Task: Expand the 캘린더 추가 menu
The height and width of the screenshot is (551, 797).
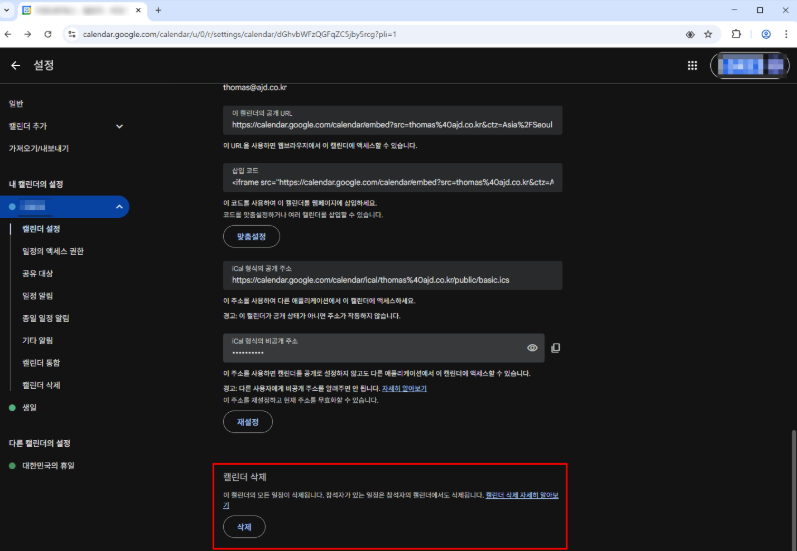Action: 120,126
